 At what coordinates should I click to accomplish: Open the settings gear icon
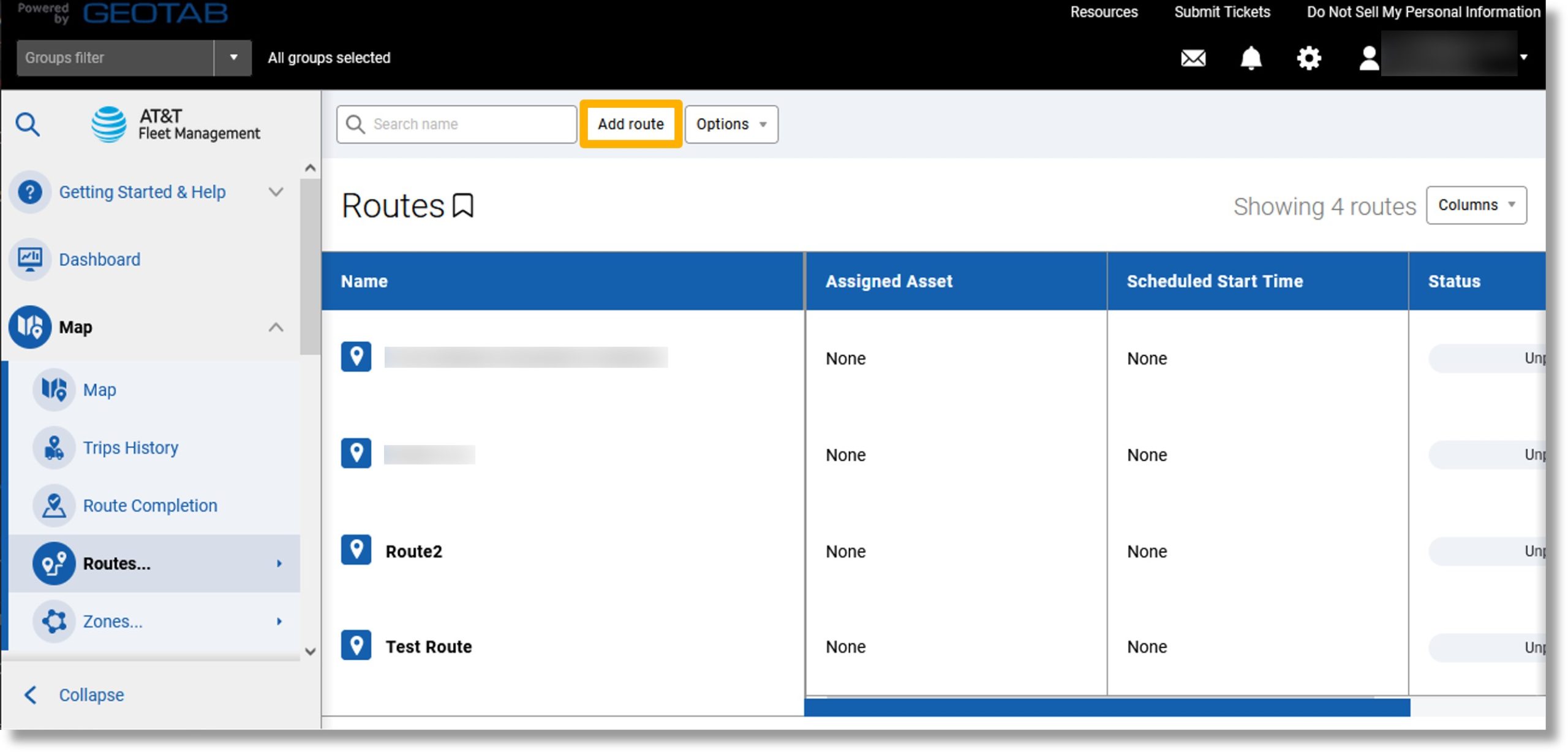(x=1309, y=58)
